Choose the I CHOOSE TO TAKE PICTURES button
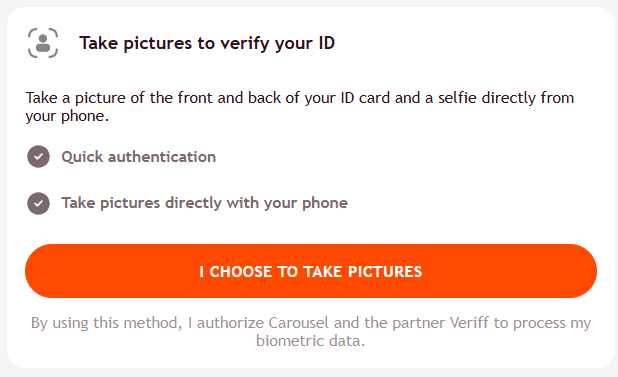The width and height of the screenshot is (618, 377). click(311, 271)
